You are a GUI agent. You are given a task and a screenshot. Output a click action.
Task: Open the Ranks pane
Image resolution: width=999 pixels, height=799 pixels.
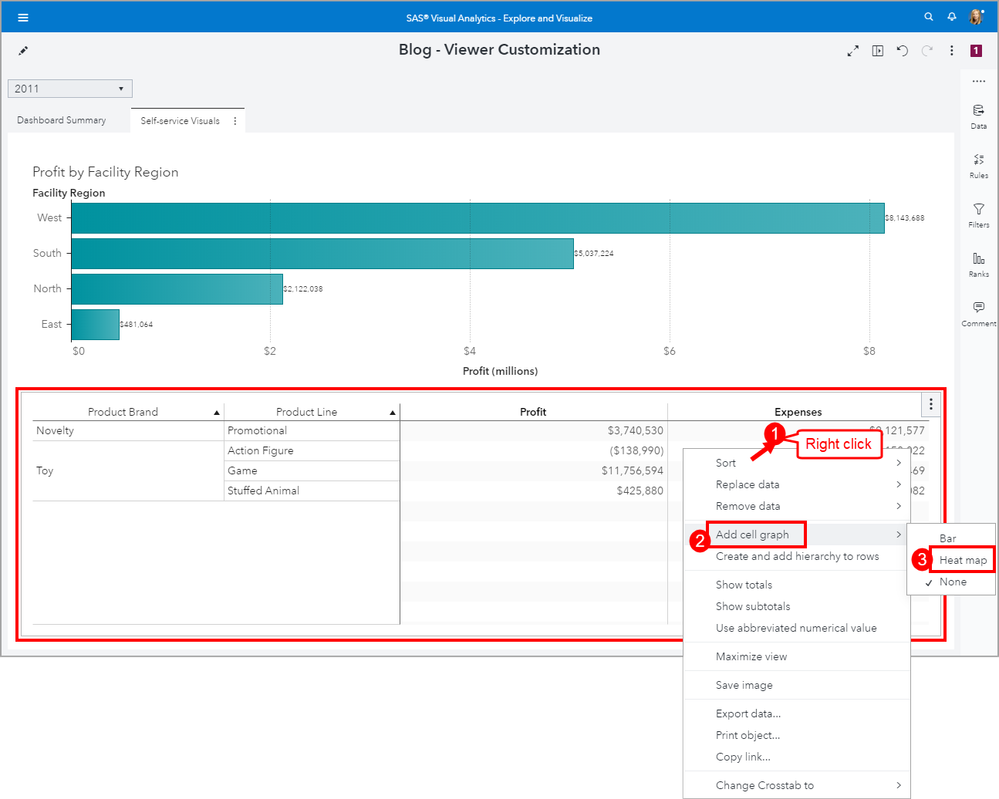(978, 263)
